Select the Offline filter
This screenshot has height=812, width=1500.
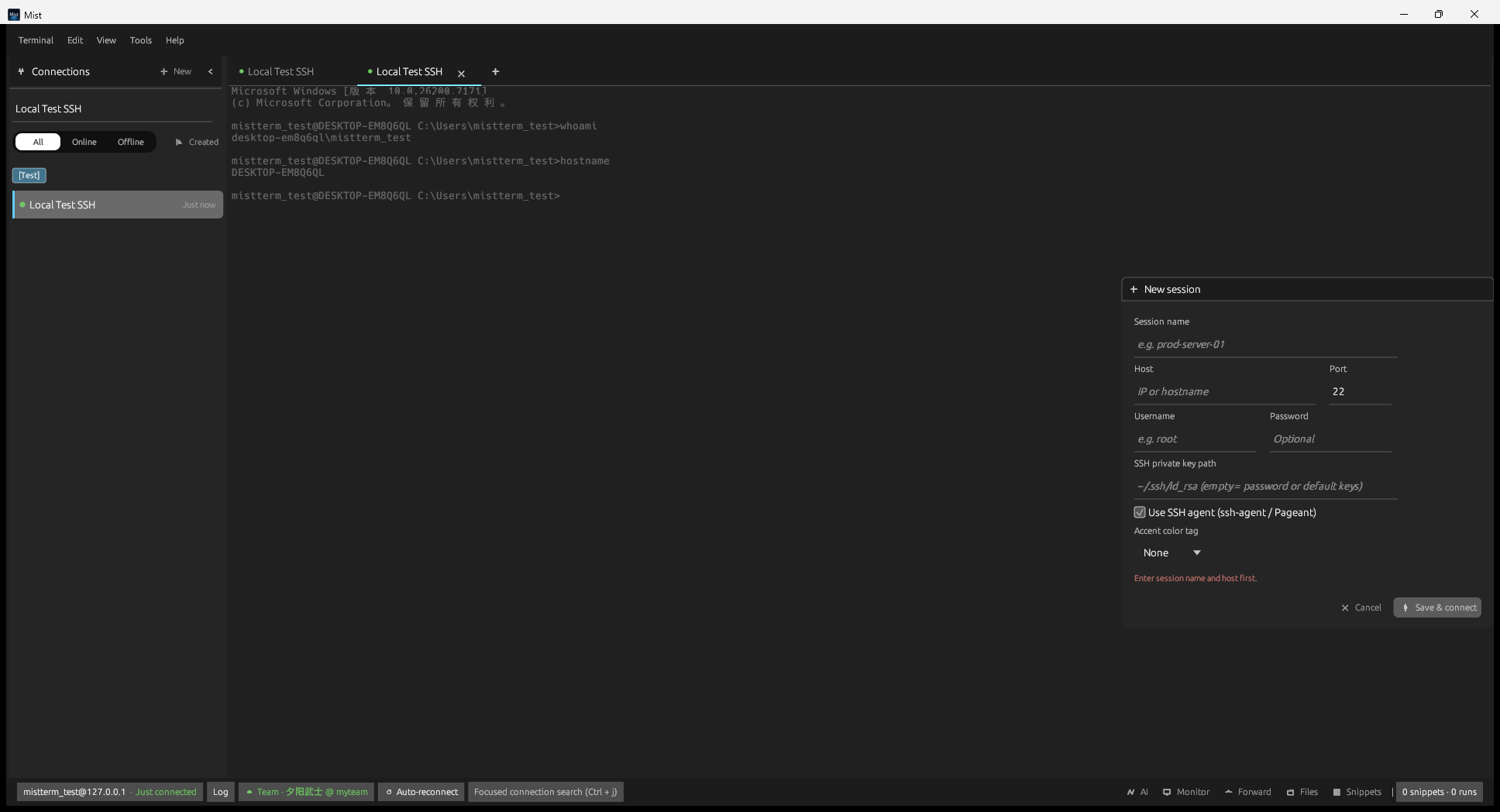131,142
